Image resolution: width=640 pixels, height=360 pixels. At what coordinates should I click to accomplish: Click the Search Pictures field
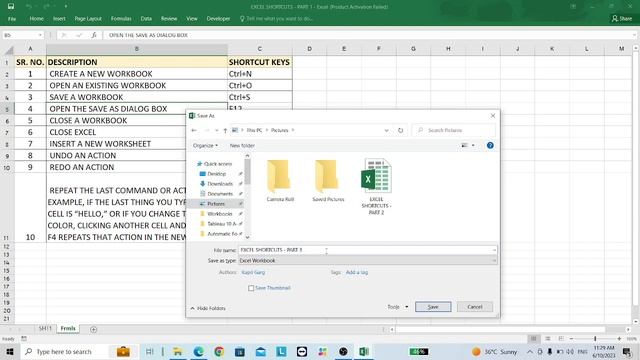pyautogui.click(x=454, y=130)
